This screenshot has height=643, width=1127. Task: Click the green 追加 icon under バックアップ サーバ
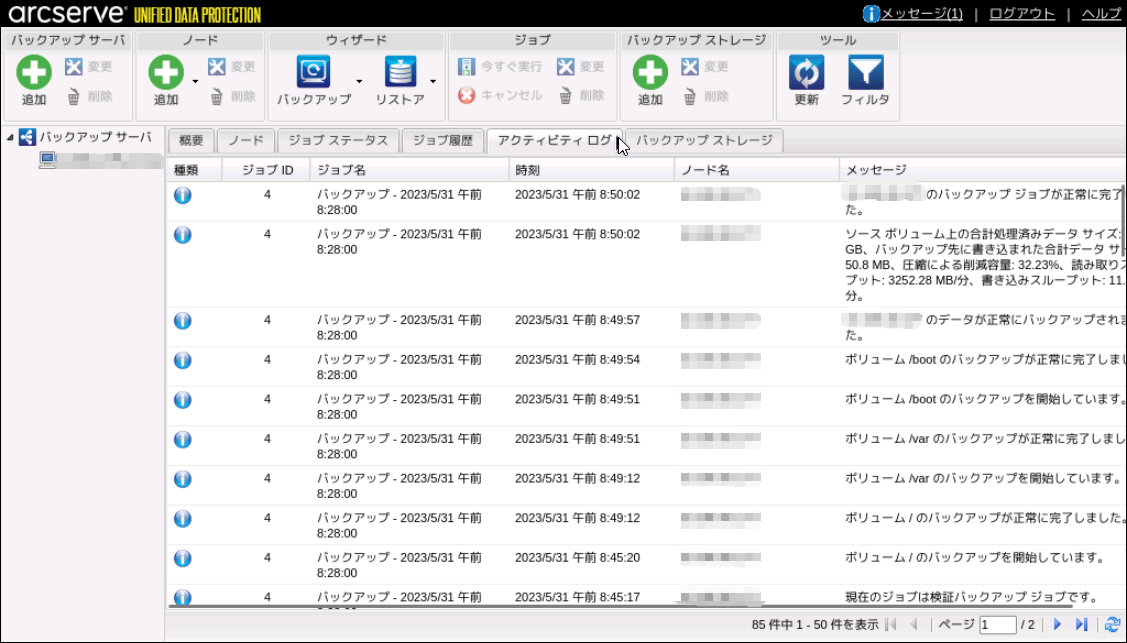coord(34,73)
